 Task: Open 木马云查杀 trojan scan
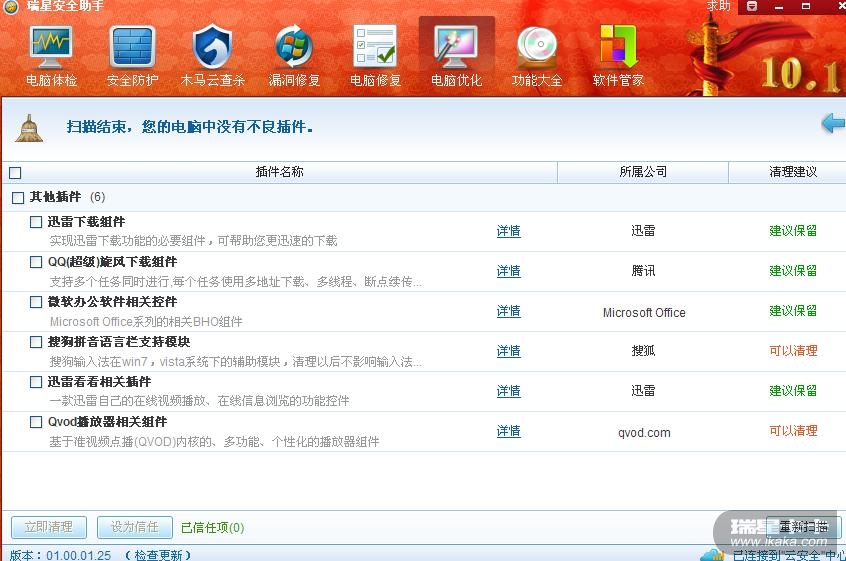coord(213,56)
